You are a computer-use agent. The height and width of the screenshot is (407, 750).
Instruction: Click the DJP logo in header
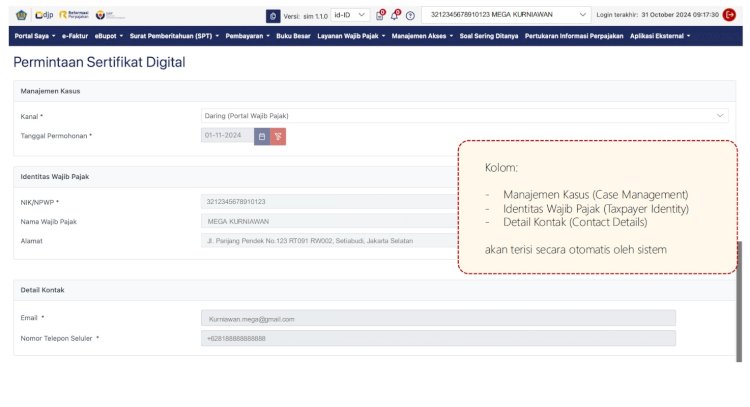44,15
